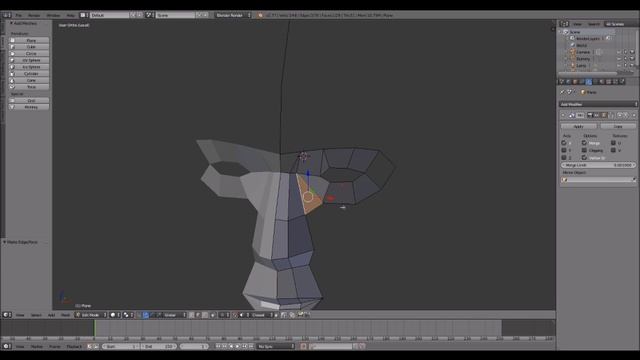
Task: Add a Cone mesh primitive
Action: click(x=29, y=80)
